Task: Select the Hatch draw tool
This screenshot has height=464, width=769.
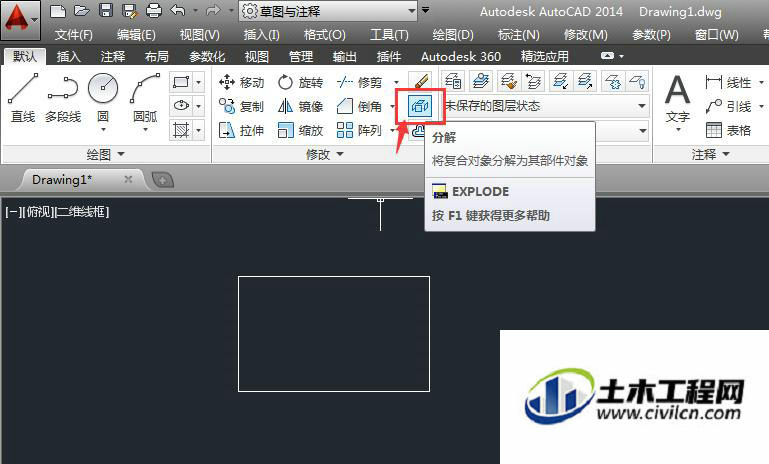Action: point(181,130)
